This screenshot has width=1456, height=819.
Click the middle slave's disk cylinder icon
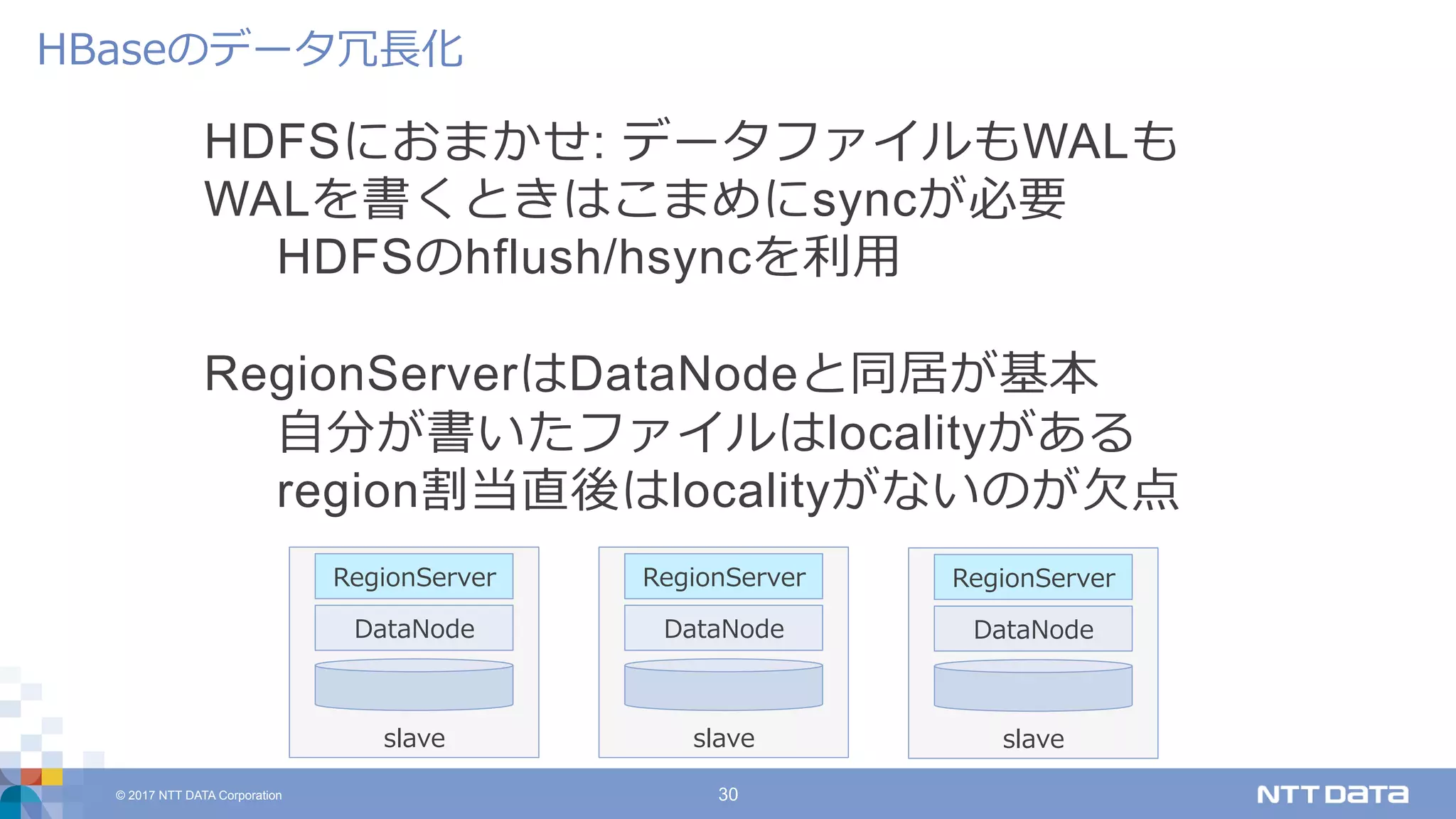click(723, 685)
